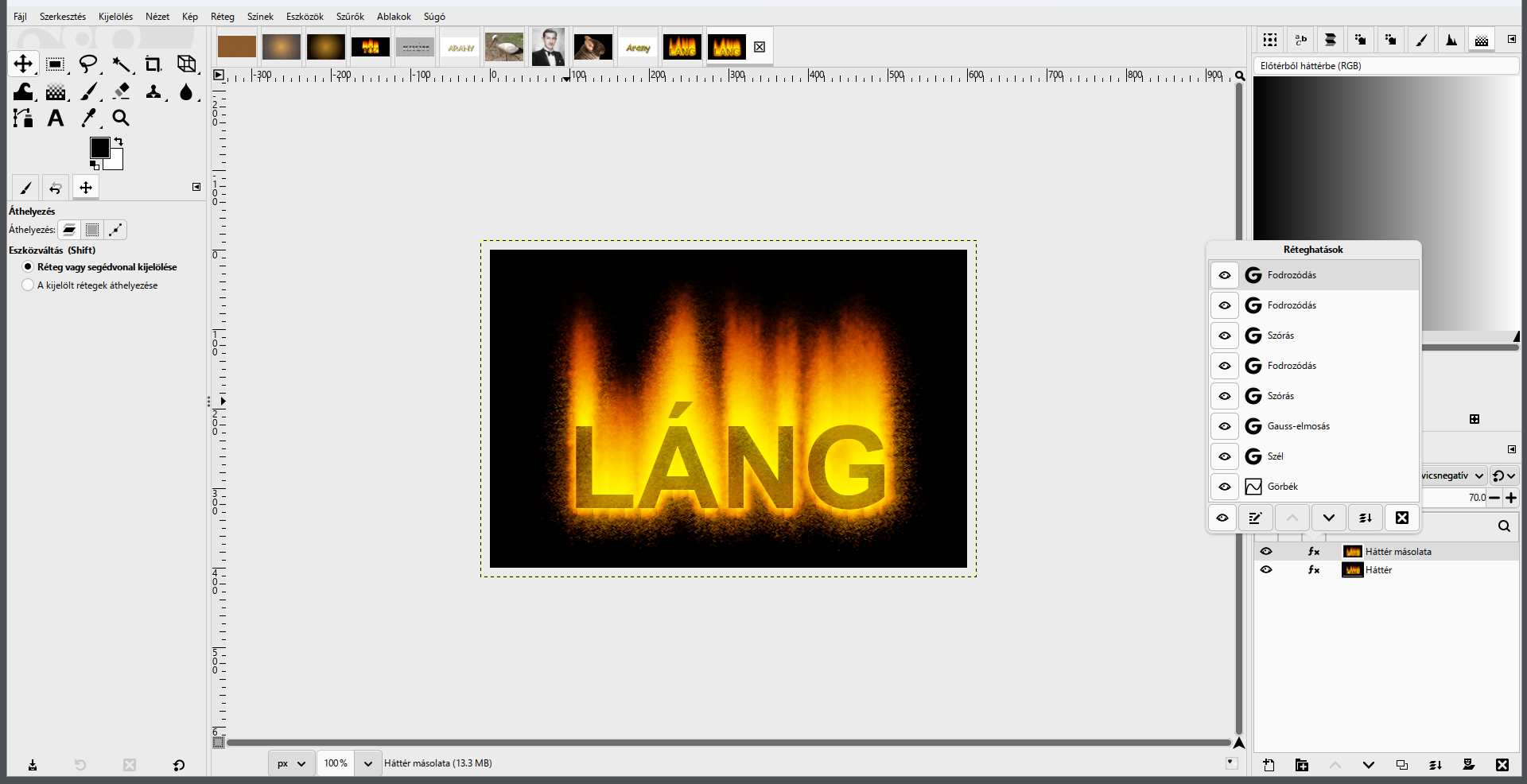Viewport: 1527px width, 784px height.
Task: Switch to the stork image thumbnail tab
Action: [504, 47]
